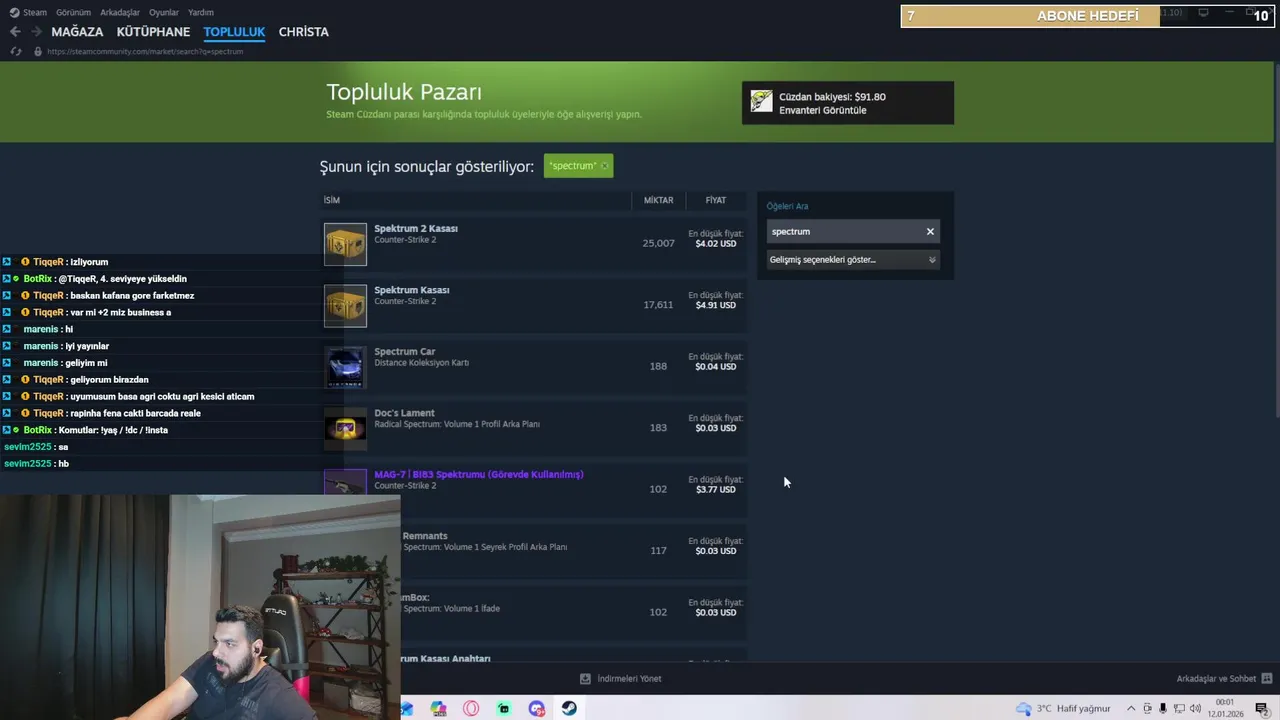Open the Windows notification center icon

tap(1262, 708)
